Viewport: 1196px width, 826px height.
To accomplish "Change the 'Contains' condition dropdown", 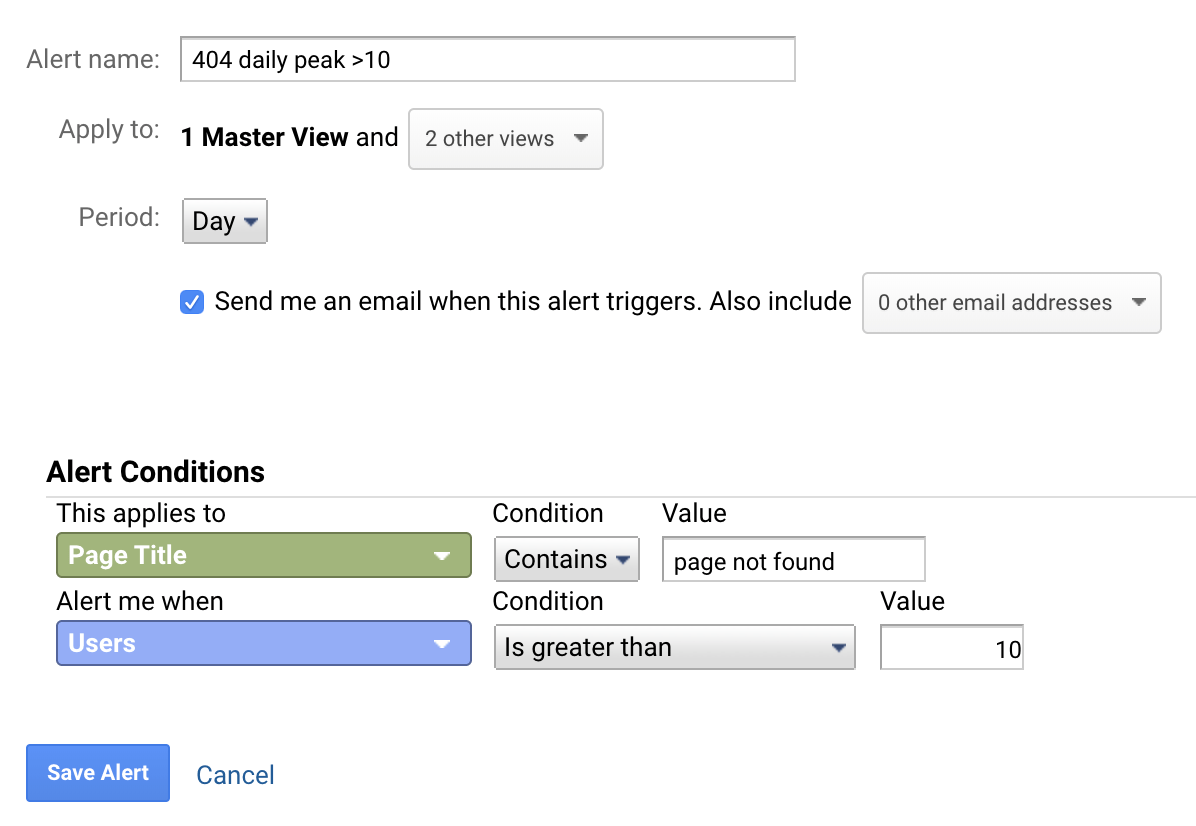I will pos(566,560).
